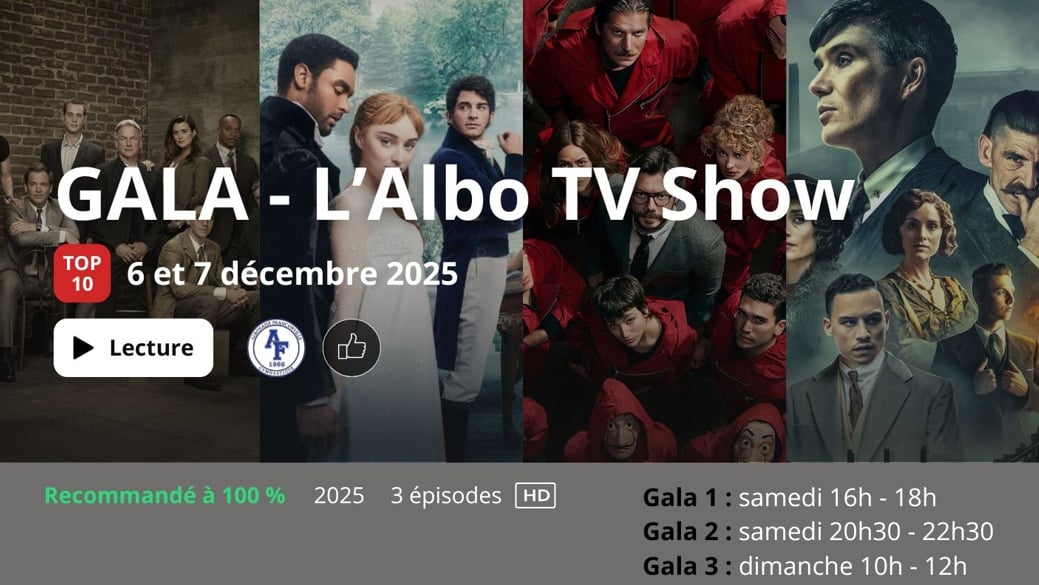Click the play triangle inside Lecture button
Screen dimensions: 1039x585
tap(83, 348)
